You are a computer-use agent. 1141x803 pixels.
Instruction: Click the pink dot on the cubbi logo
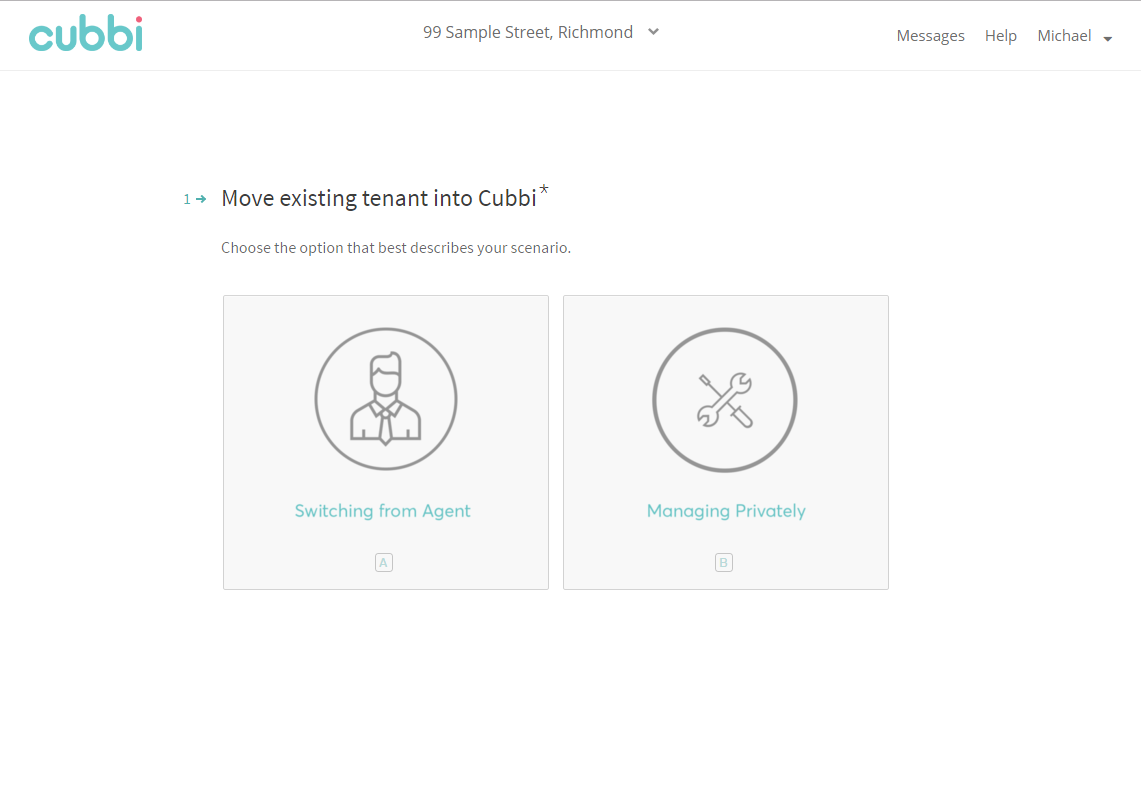137,19
